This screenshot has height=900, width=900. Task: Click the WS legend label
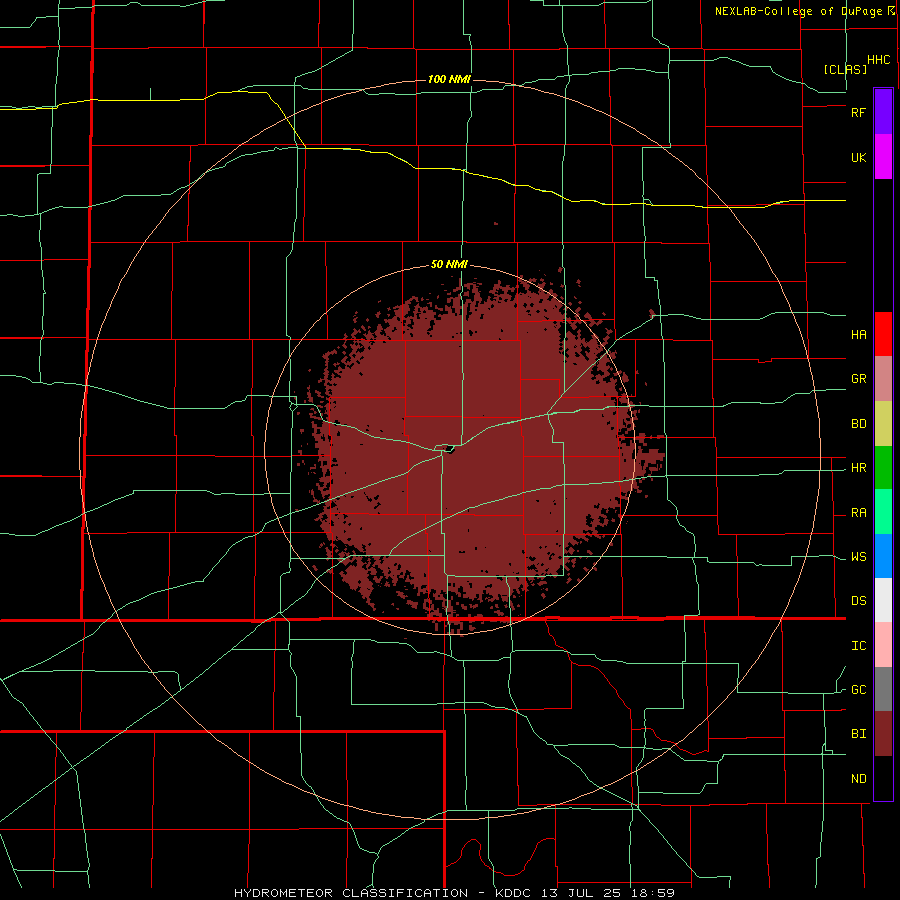[858, 557]
